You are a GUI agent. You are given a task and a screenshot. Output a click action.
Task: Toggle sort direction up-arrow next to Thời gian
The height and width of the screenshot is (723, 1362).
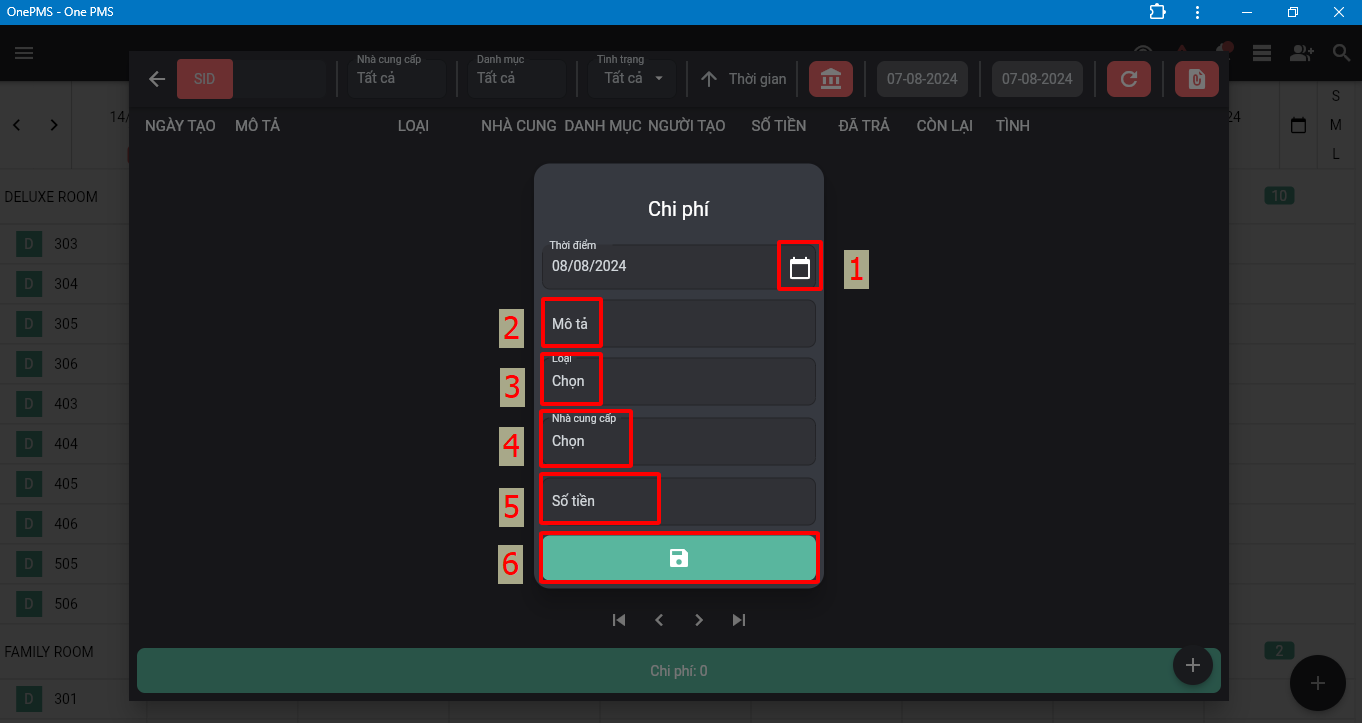pyautogui.click(x=709, y=79)
